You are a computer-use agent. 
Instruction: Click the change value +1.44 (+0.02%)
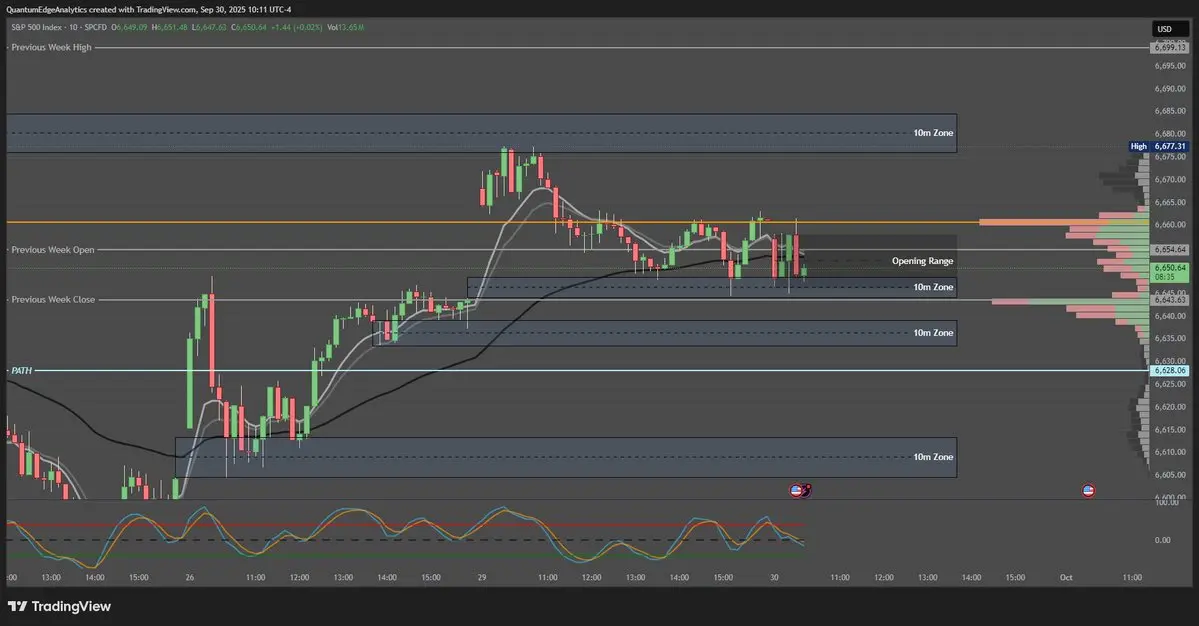tap(297, 28)
